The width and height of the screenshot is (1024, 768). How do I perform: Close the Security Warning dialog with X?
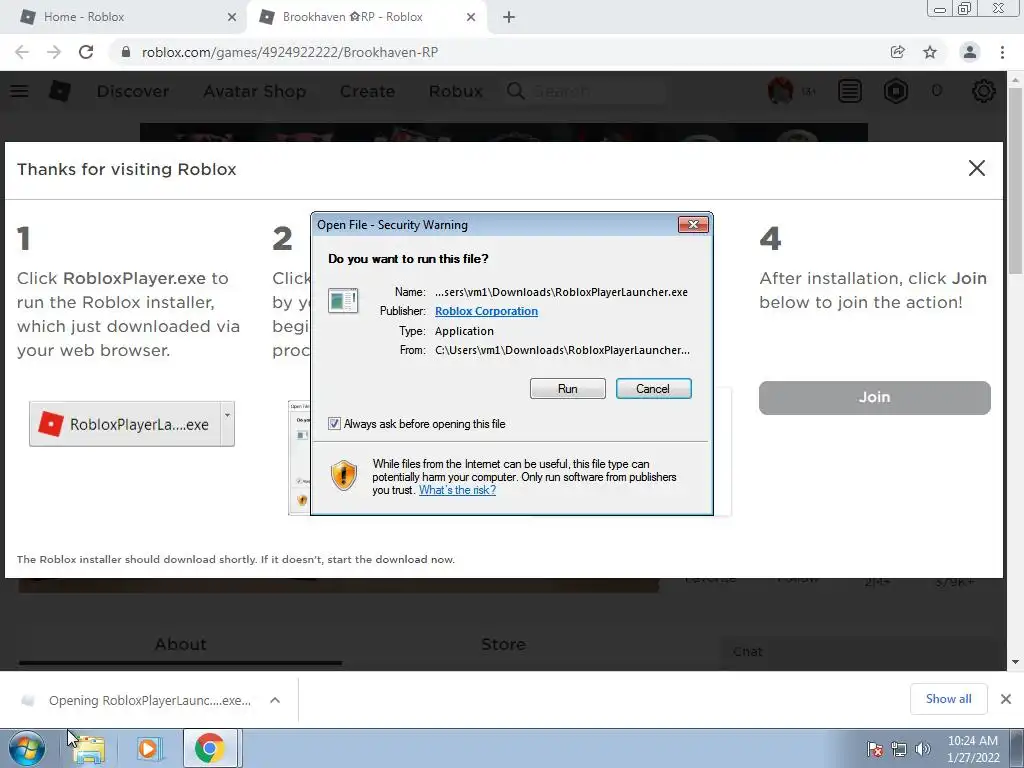(x=693, y=225)
